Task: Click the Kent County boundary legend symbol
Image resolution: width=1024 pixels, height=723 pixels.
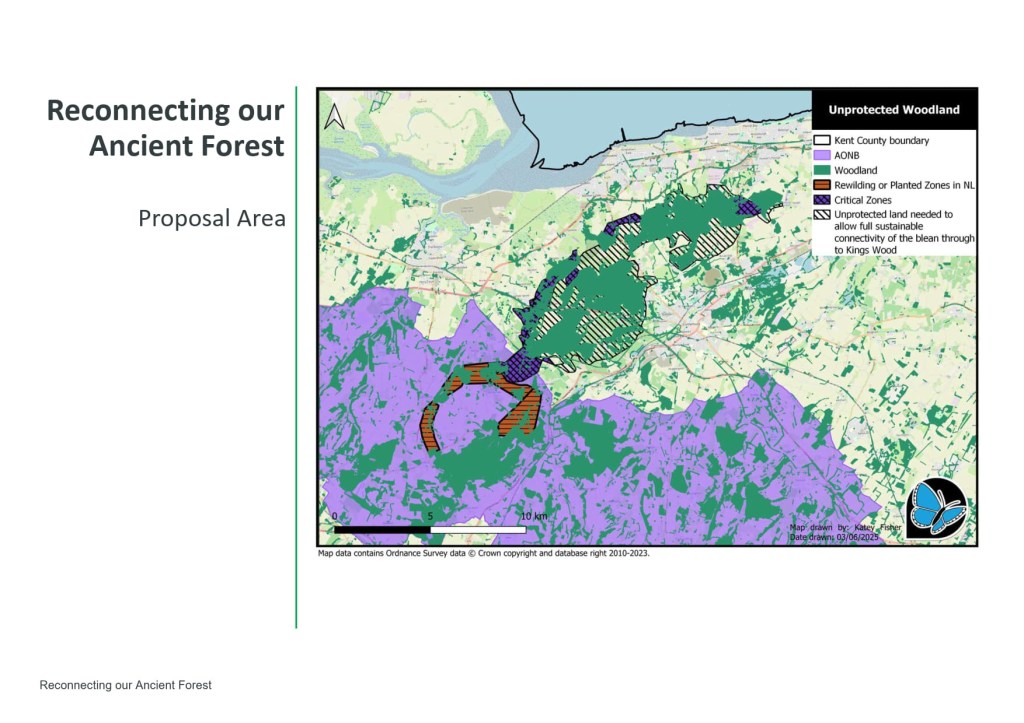Action: [x=822, y=141]
